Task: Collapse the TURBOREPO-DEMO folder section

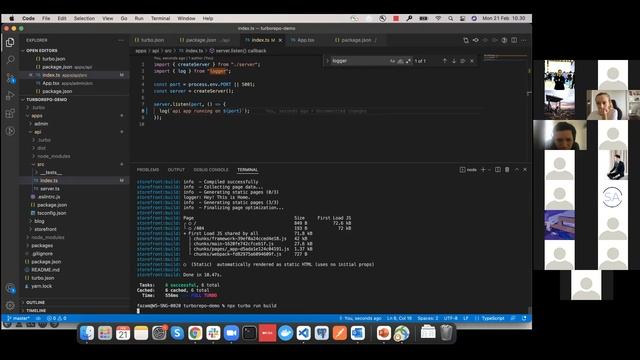Action: (47, 100)
